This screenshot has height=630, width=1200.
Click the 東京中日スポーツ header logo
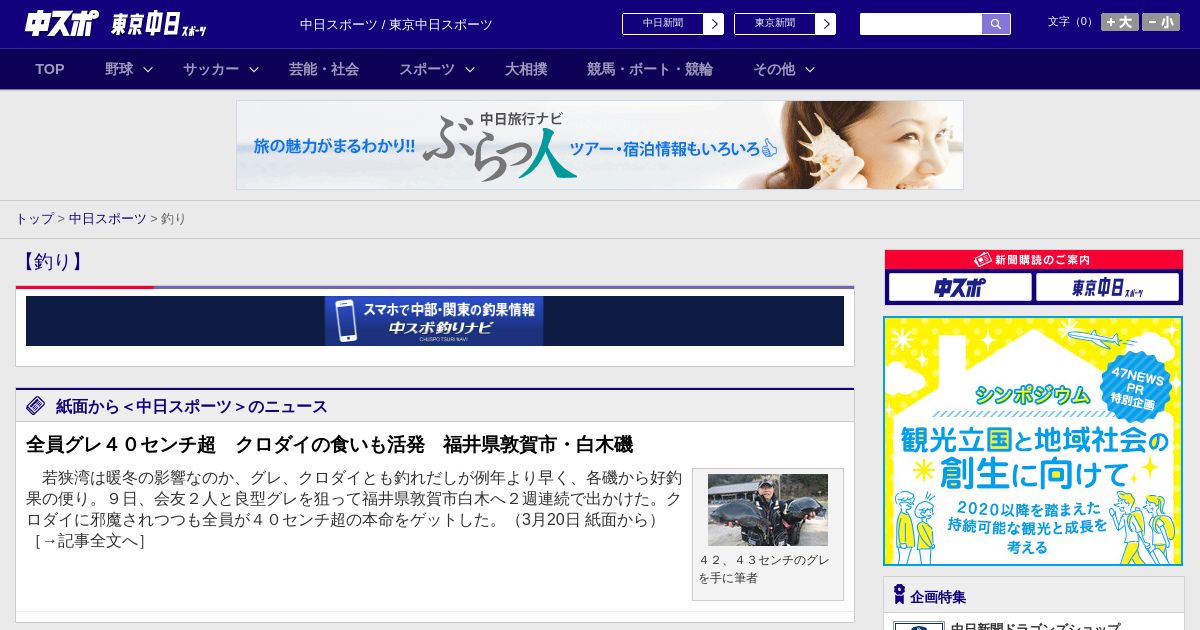click(159, 24)
